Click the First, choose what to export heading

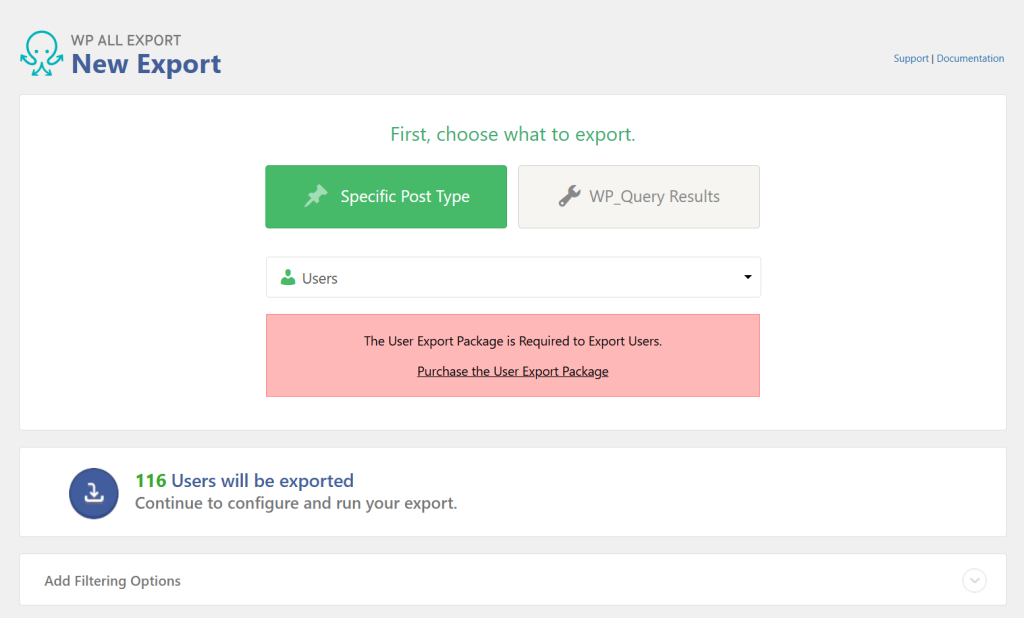pos(512,134)
